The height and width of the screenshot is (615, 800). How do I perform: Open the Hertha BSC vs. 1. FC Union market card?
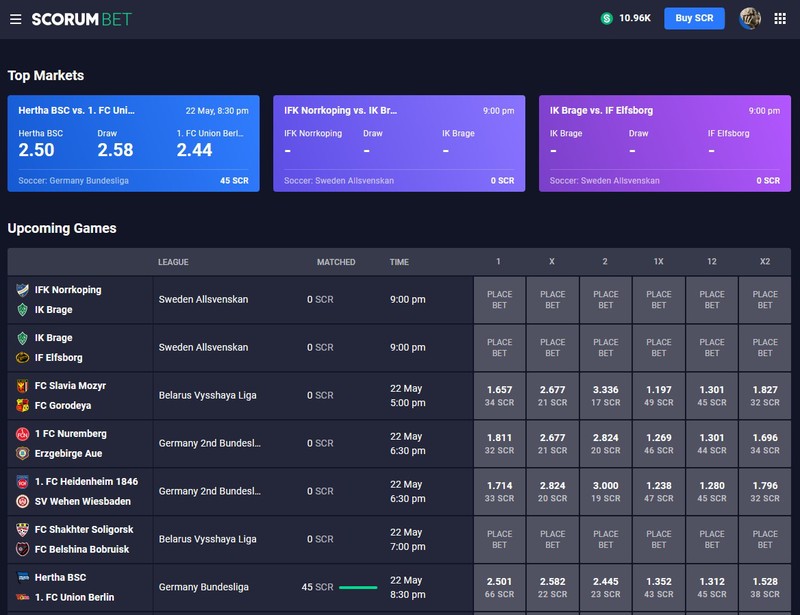click(133, 143)
